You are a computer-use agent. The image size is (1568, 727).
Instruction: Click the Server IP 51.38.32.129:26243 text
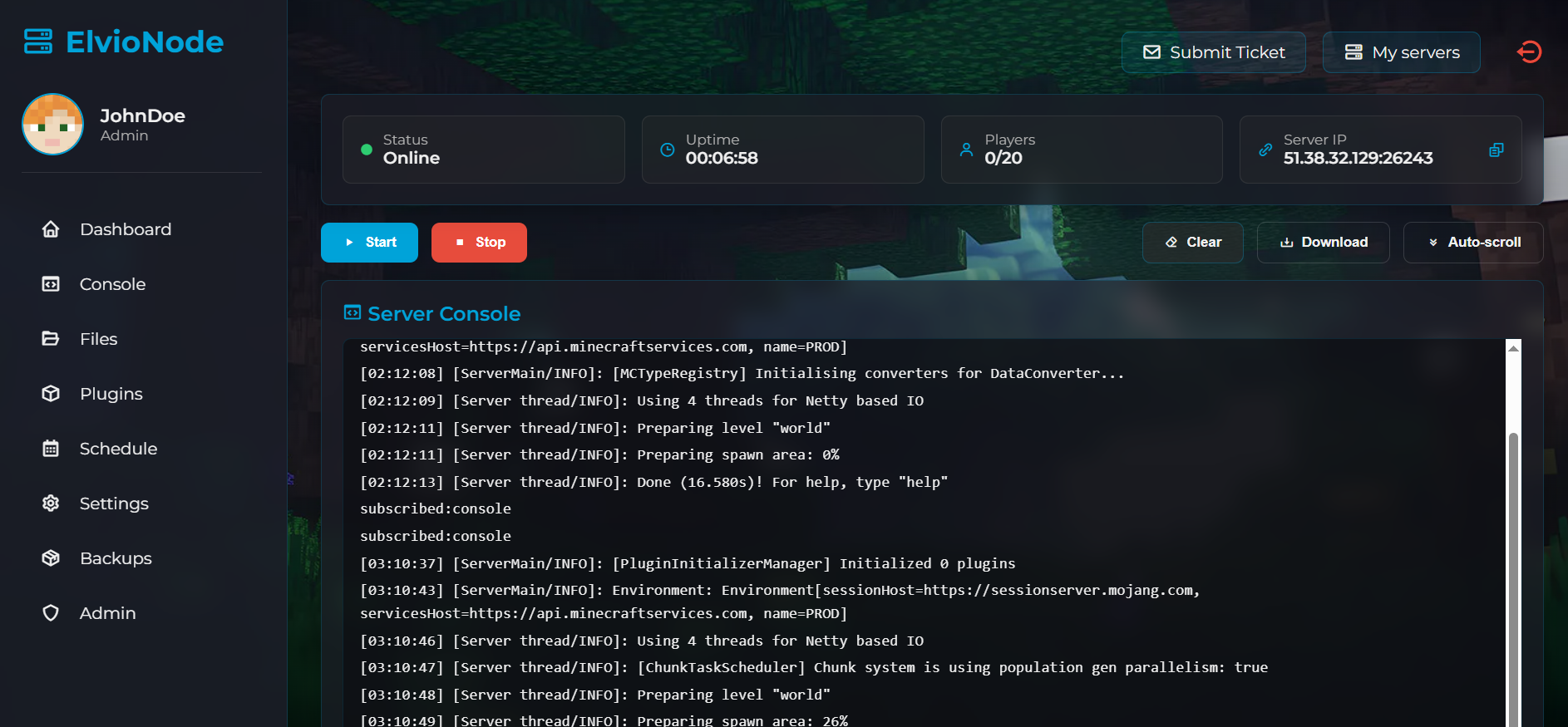point(1358,158)
